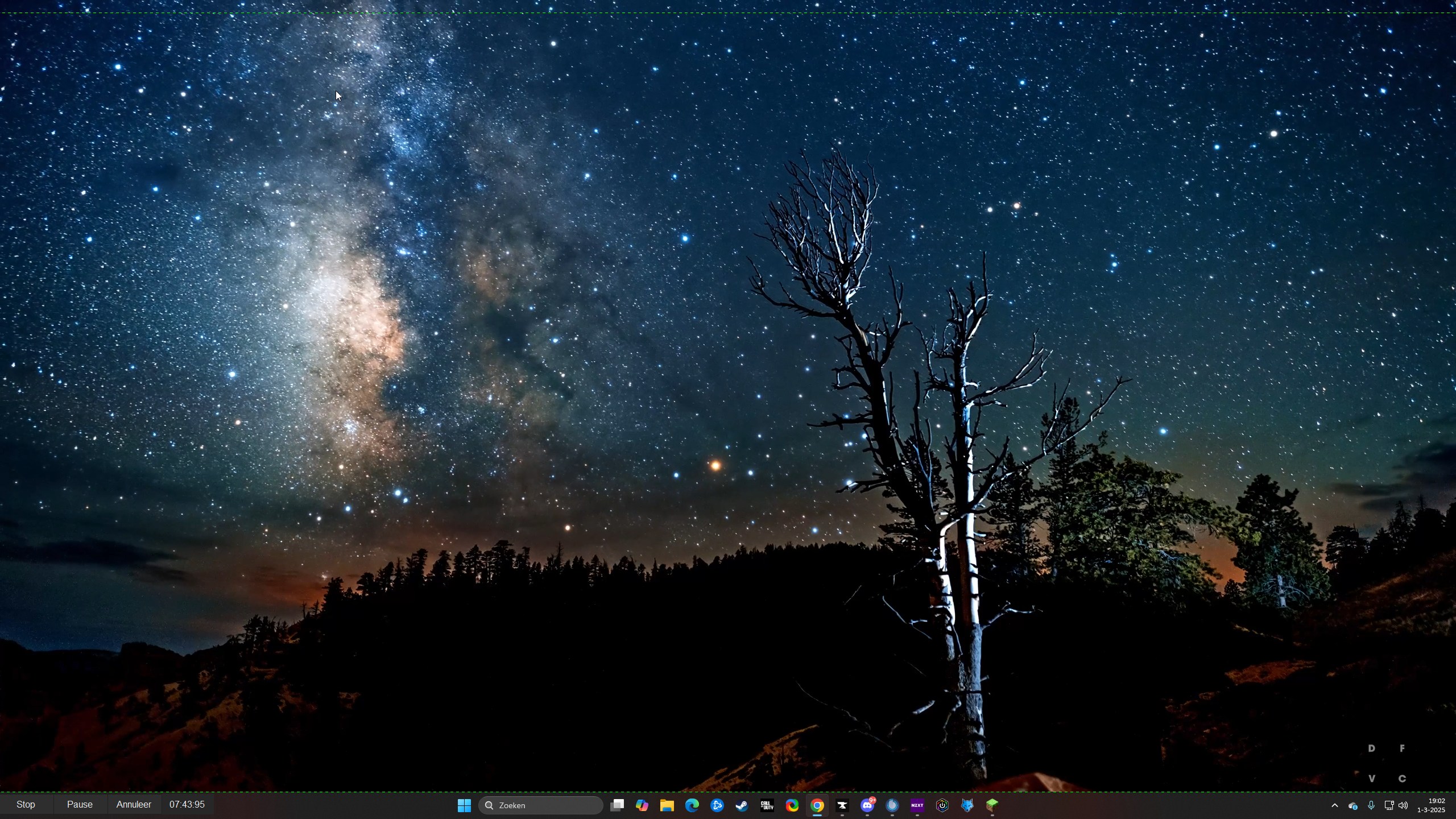The height and width of the screenshot is (819, 1456).
Task: Open Task View from the taskbar
Action: [617, 805]
